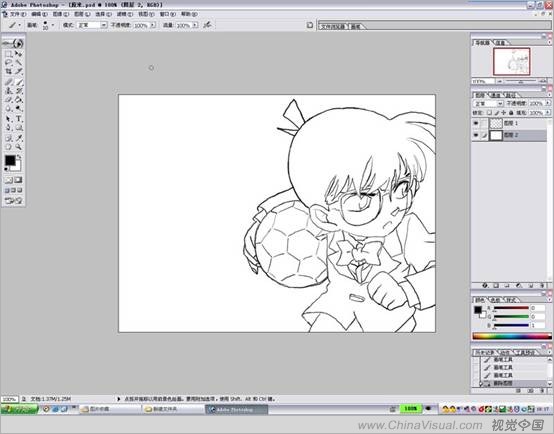The height and width of the screenshot is (434, 554).
Task: Open the 文件 (File) menu
Action: pyautogui.click(x=17, y=14)
